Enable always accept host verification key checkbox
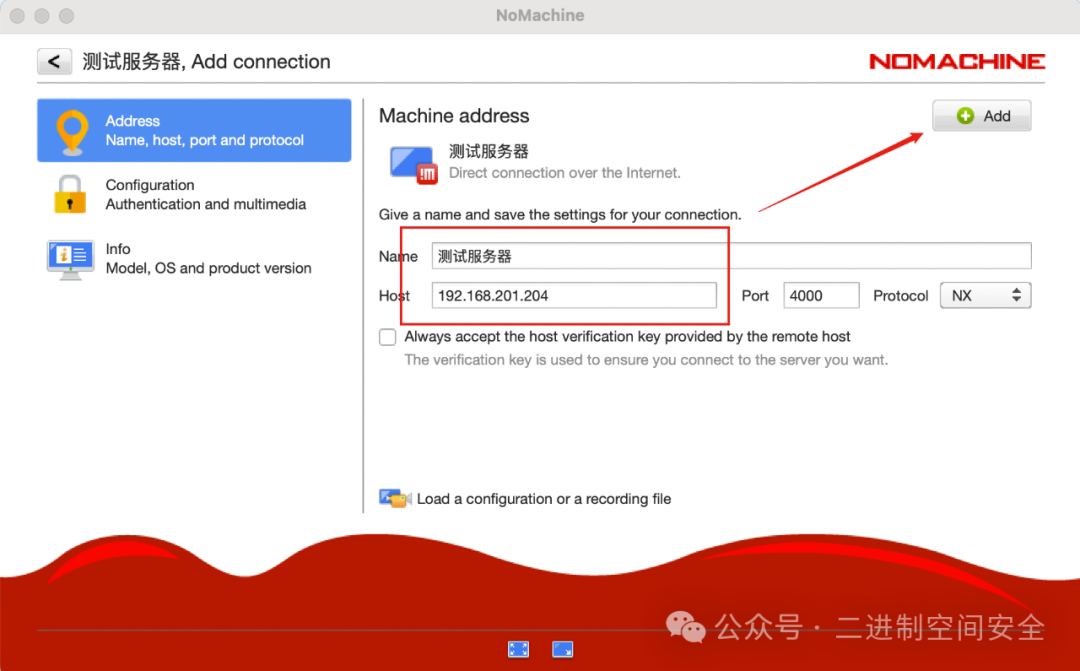 pyautogui.click(x=388, y=337)
